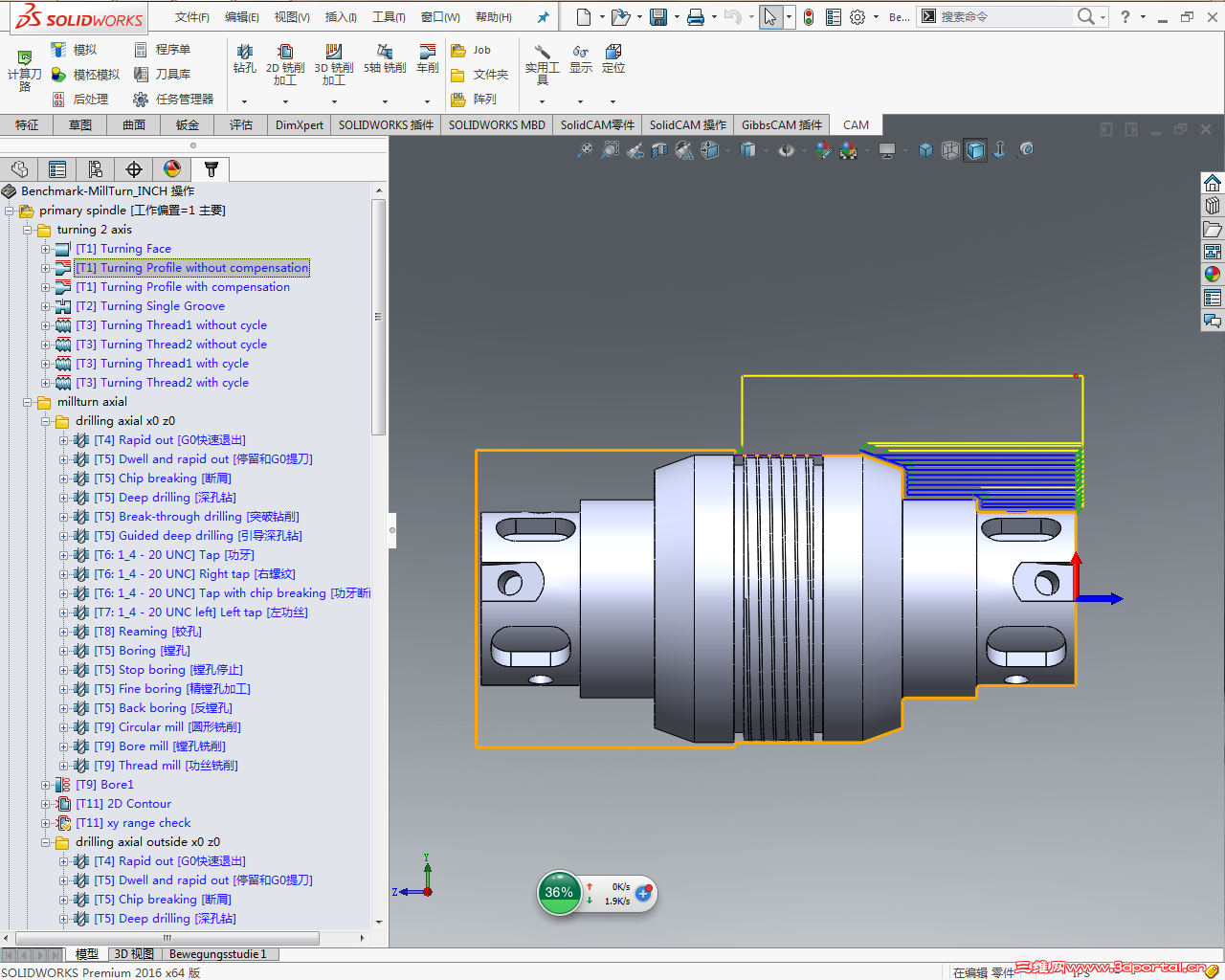Open the 任务管理器 task manager
This screenshot has width=1225, height=980.
coord(173,100)
